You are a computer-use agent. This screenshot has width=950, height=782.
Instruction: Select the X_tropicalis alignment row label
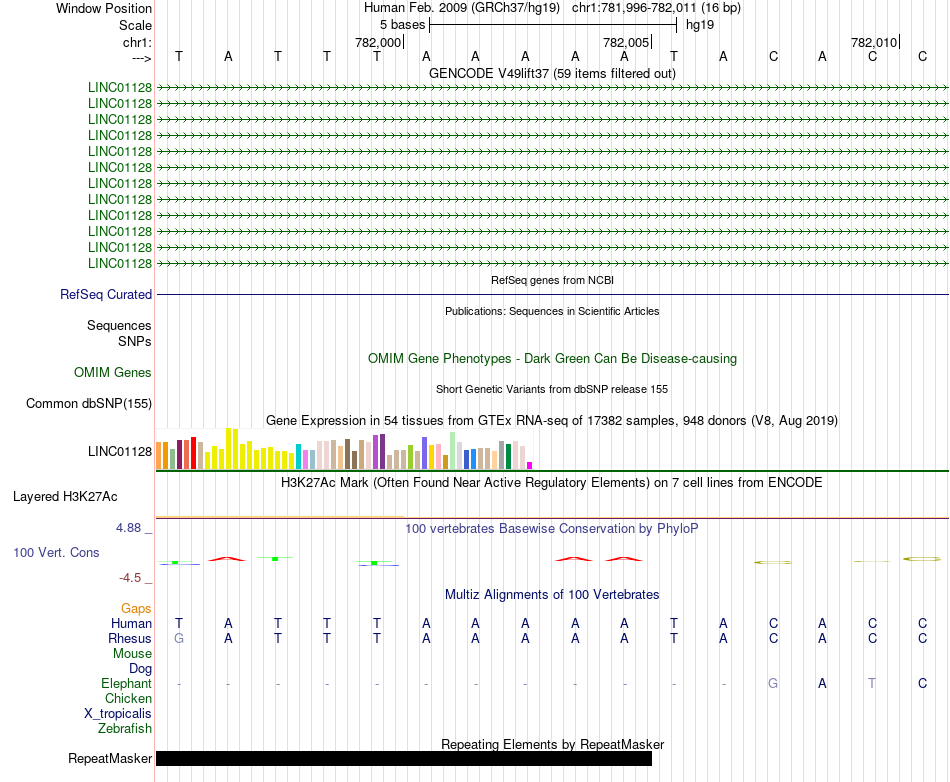[118, 714]
